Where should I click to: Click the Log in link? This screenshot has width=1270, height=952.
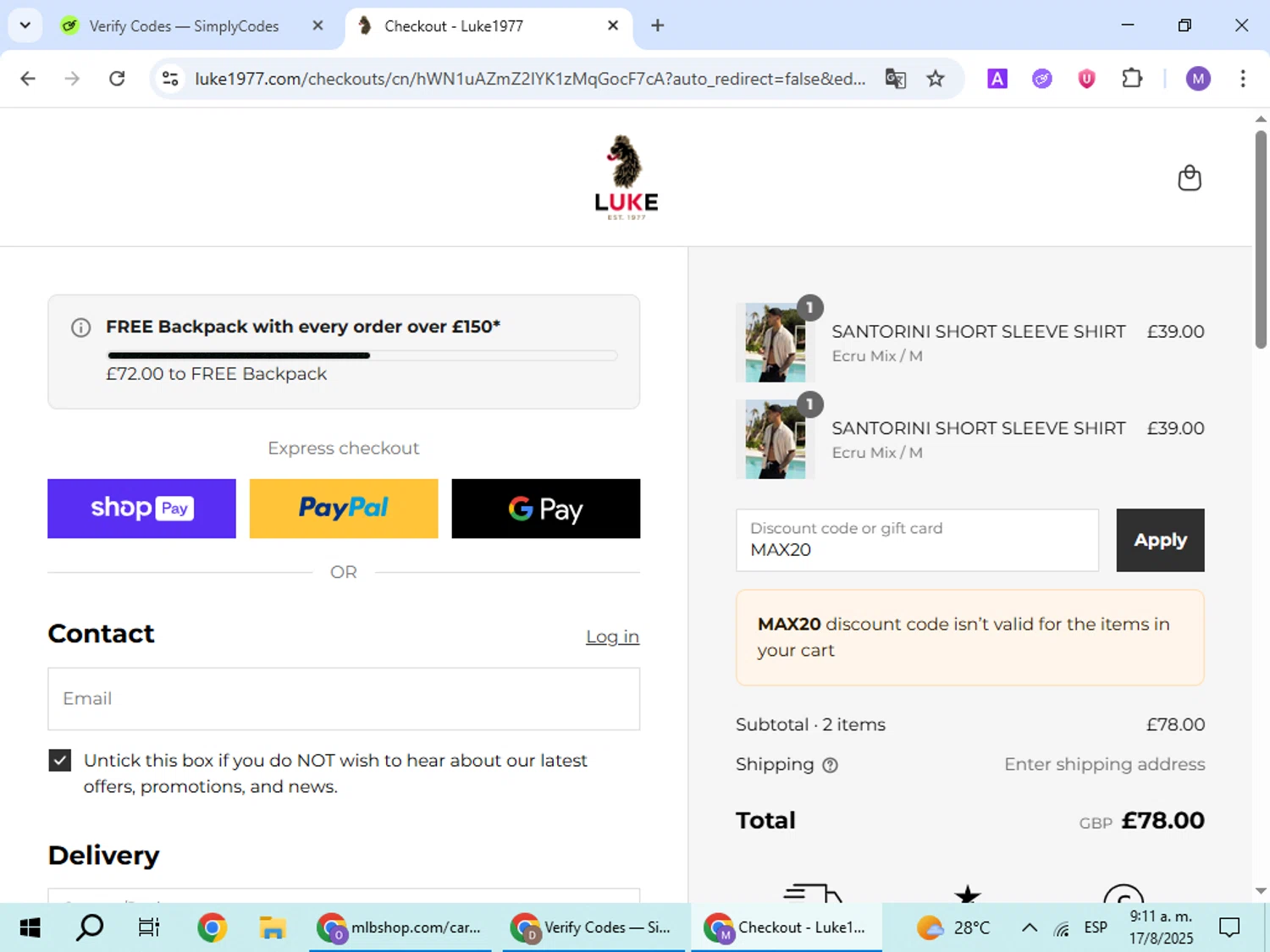(612, 636)
